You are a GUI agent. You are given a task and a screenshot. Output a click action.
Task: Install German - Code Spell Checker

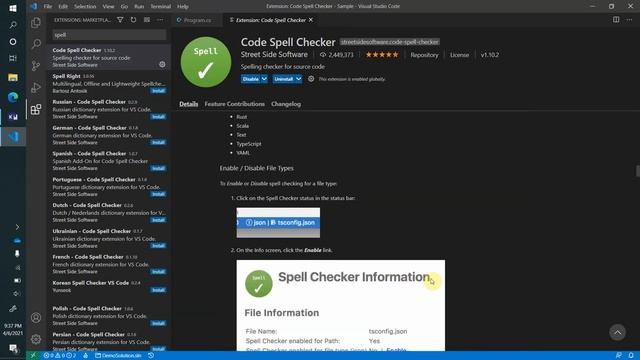coord(158,142)
